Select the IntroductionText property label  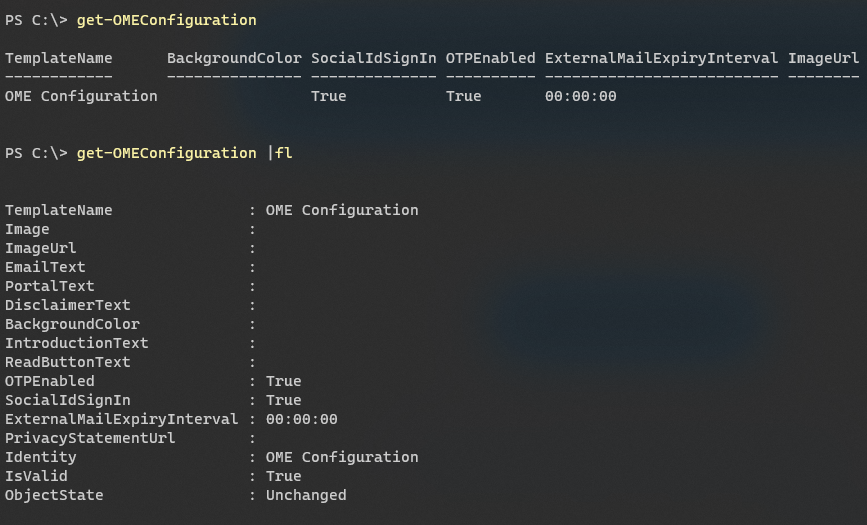[77, 343]
